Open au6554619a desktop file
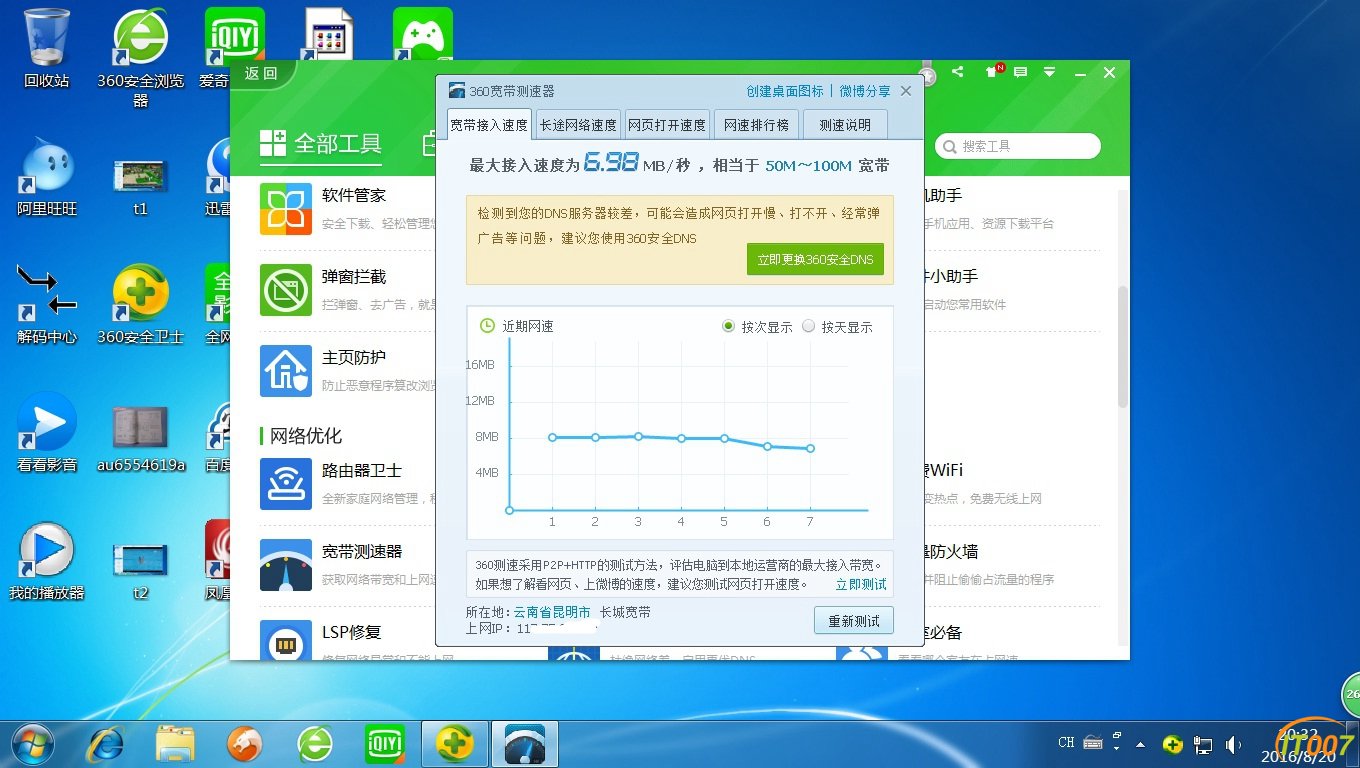Image resolution: width=1360 pixels, height=768 pixels. [x=140, y=438]
